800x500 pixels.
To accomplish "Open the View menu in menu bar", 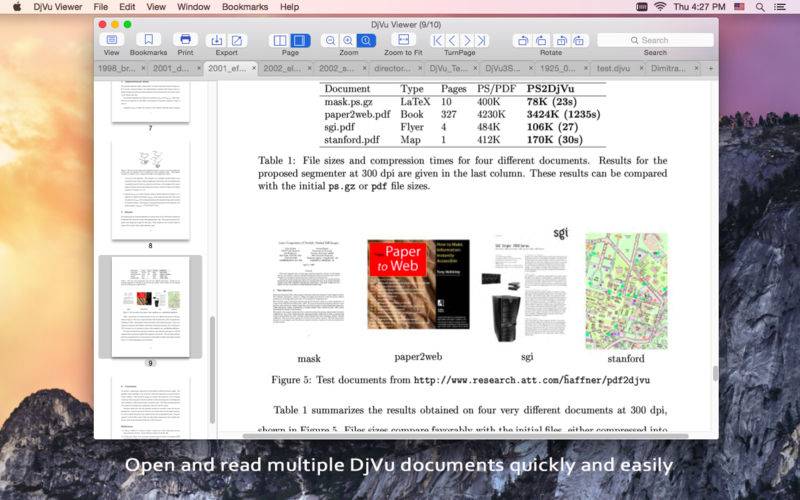I will click(x=156, y=7).
